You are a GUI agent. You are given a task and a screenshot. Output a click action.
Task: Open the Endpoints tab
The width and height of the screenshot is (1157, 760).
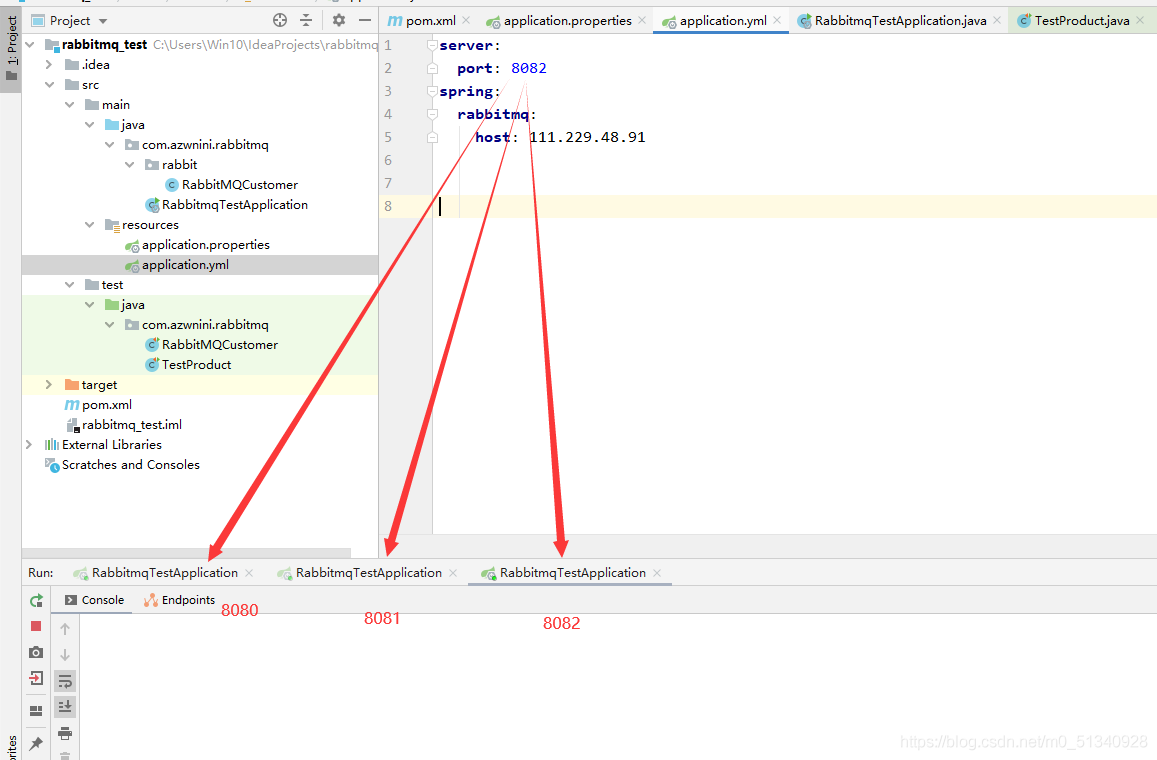179,600
